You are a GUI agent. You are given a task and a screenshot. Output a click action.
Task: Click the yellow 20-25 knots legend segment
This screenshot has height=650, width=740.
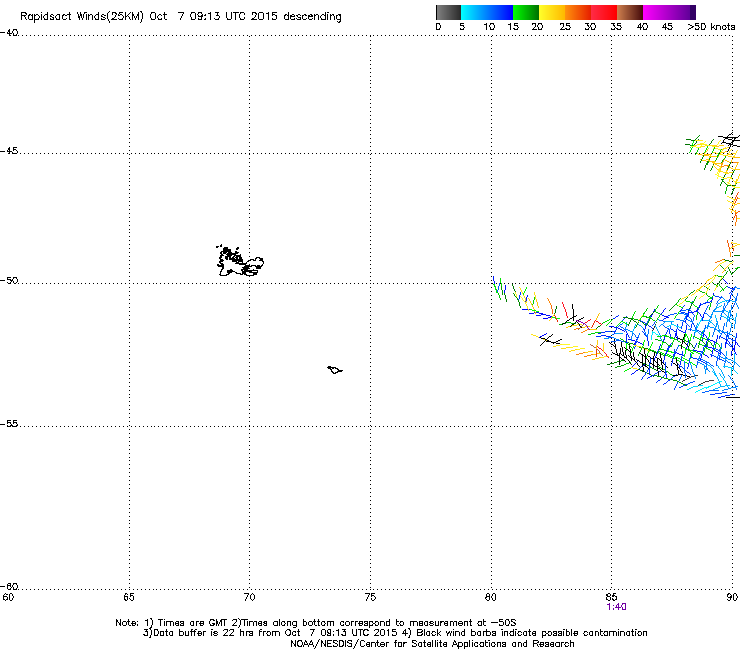[552, 12]
